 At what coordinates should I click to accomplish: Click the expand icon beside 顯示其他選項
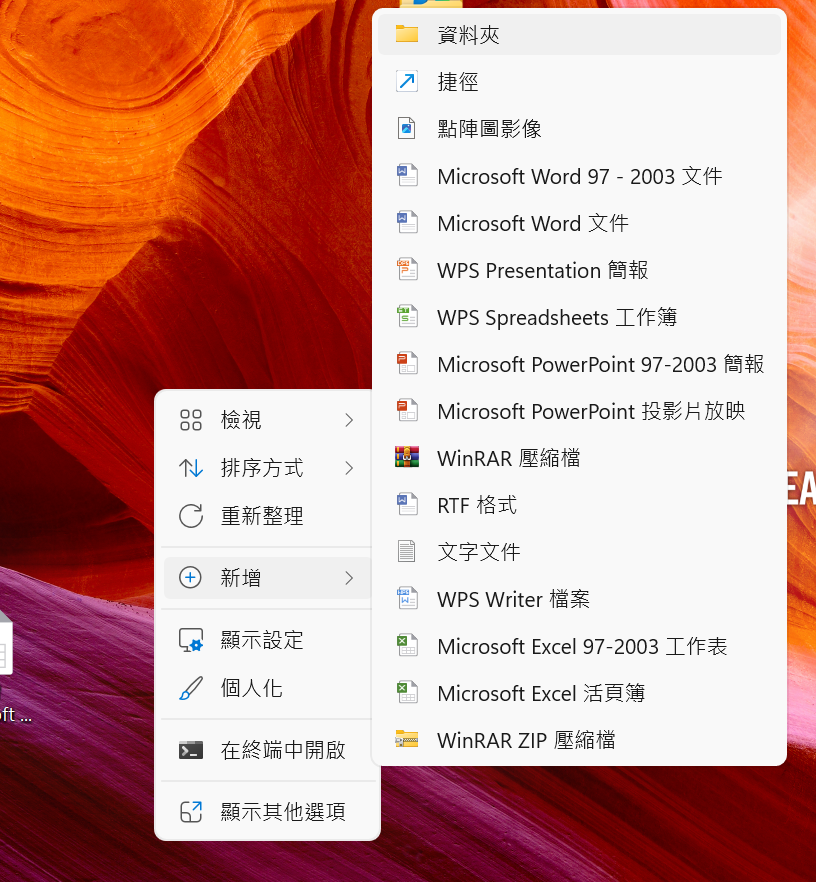click(191, 812)
